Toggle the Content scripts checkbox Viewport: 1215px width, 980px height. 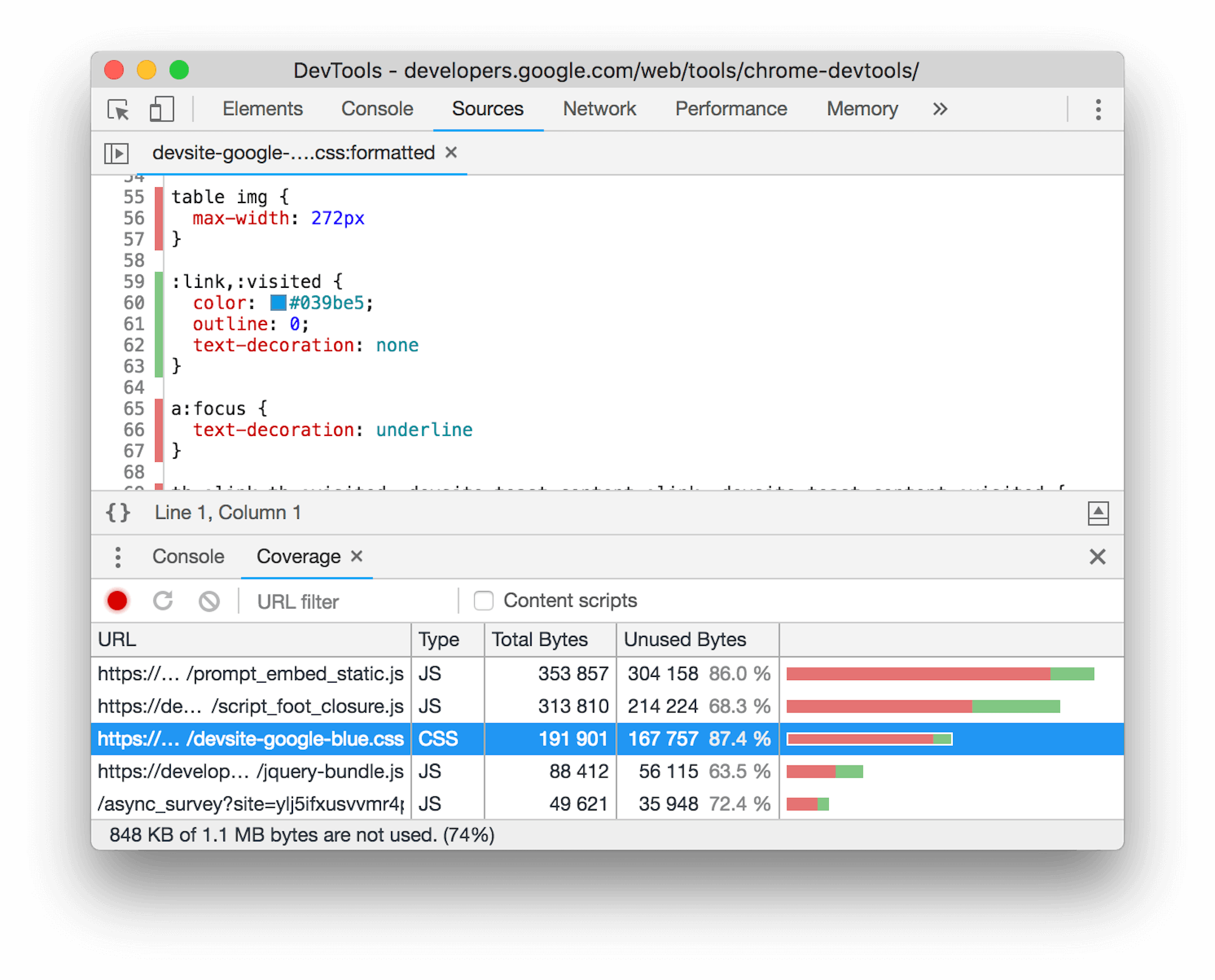[x=482, y=600]
